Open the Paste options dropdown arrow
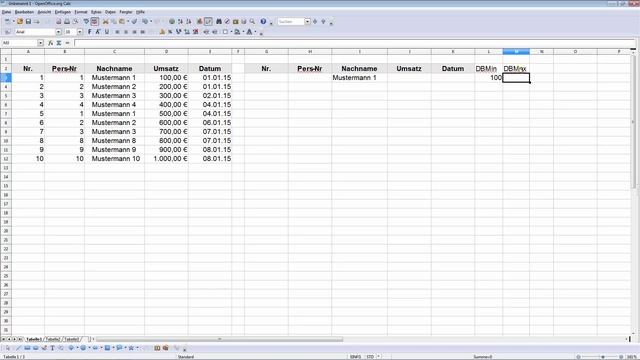The width and height of the screenshot is (640, 360). point(128,21)
